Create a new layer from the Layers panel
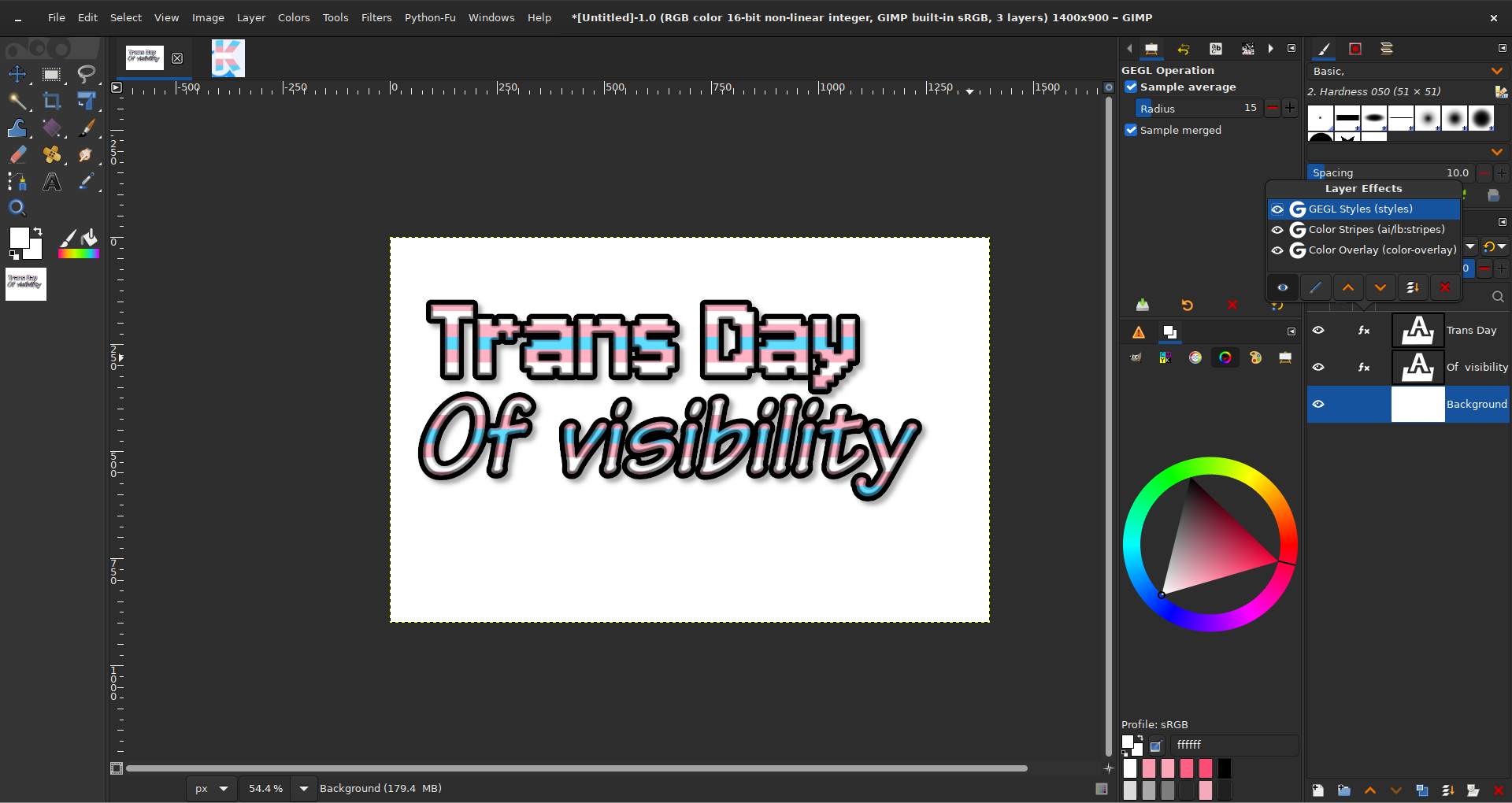This screenshot has width=1512, height=803. coord(1318,790)
